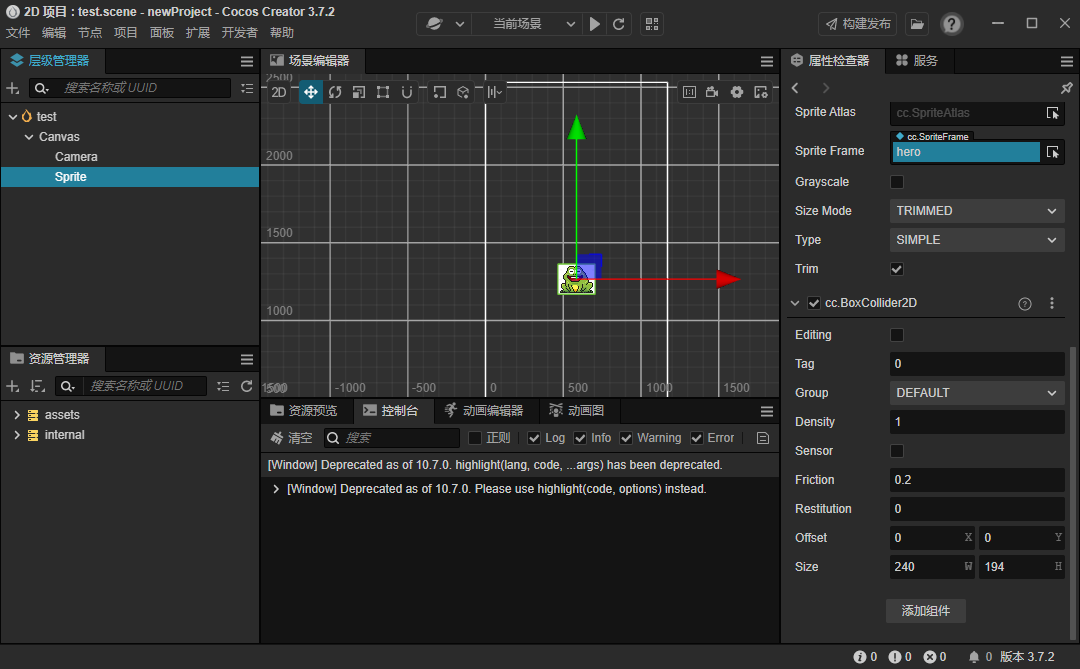Open the Size Mode TRIMMED dropdown
The width and height of the screenshot is (1080, 669).
coord(977,211)
